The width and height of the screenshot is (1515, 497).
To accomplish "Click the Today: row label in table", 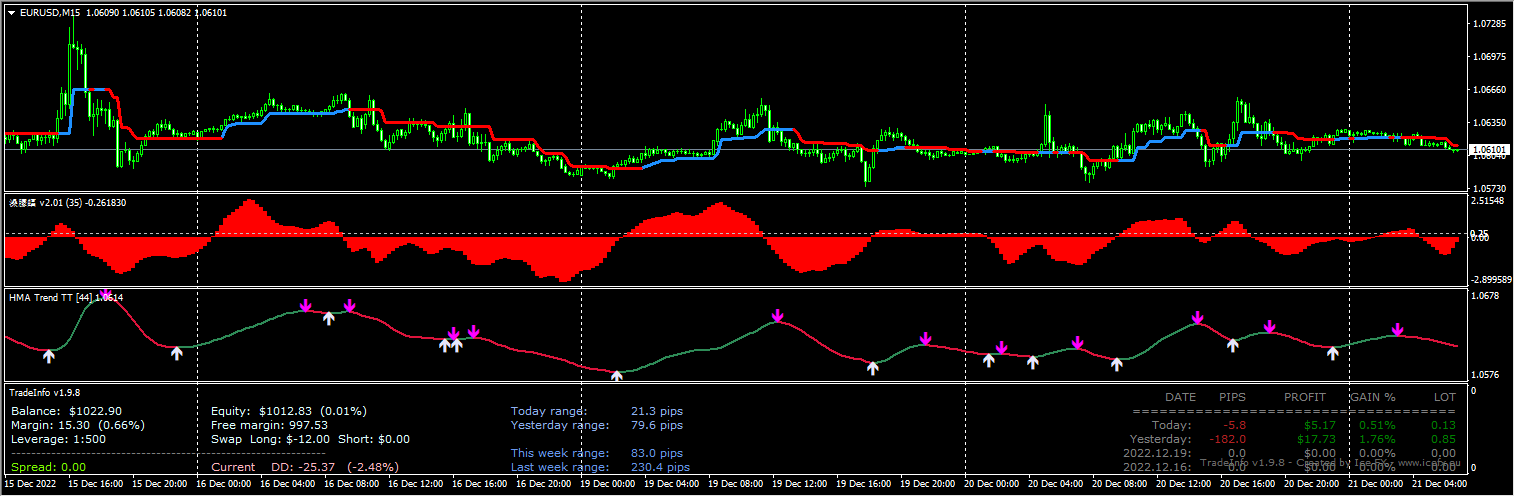I will click(1171, 425).
